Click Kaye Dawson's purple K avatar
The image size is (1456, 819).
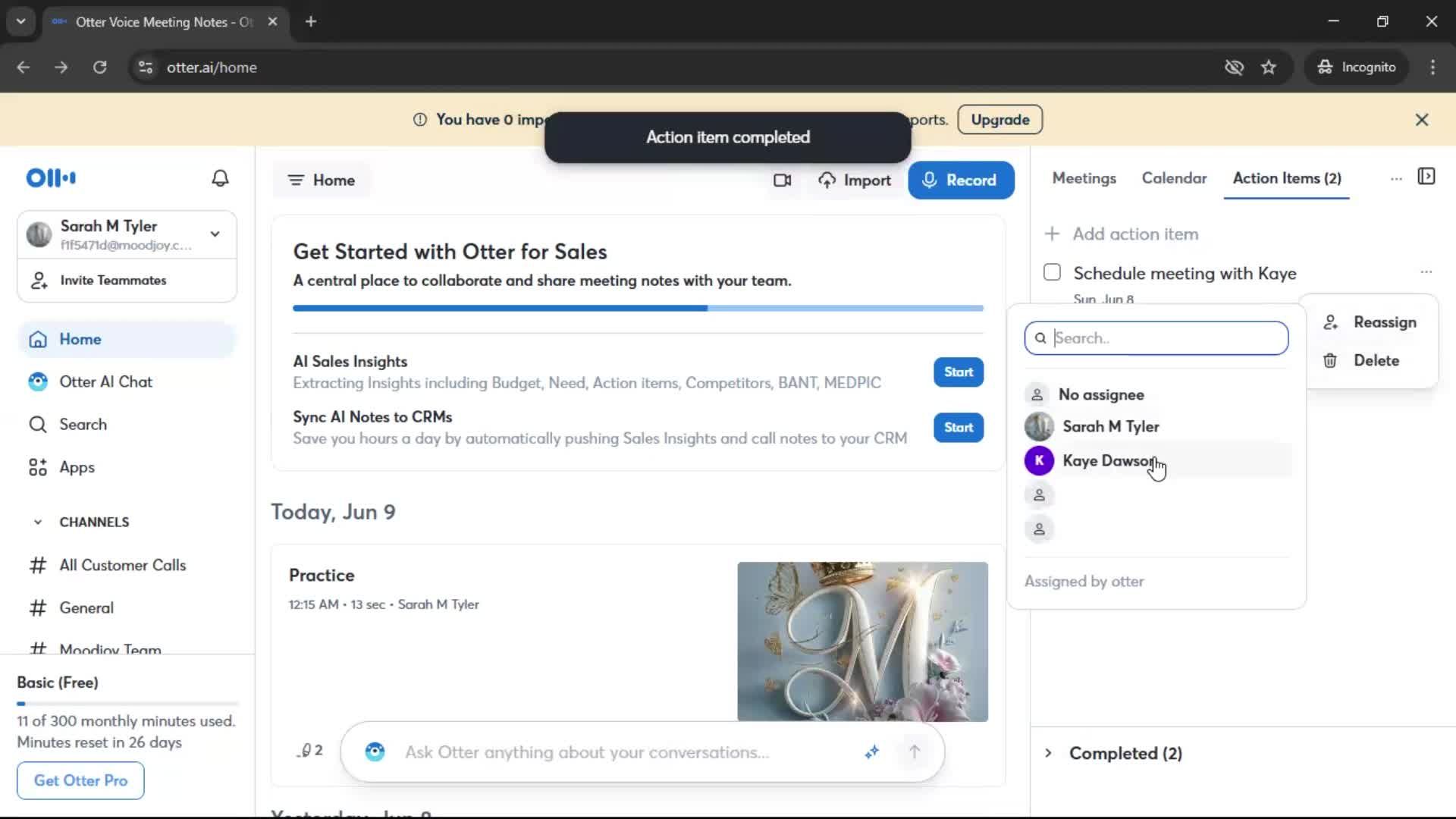pos(1039,461)
